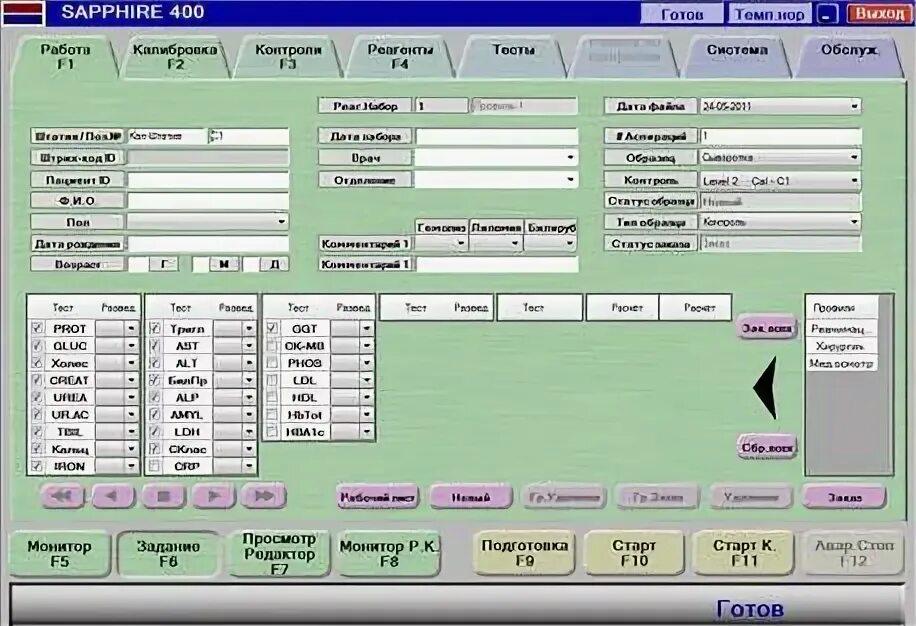Screen dimensions: 916x626
Task: Click the red Выход button
Action: point(879,13)
